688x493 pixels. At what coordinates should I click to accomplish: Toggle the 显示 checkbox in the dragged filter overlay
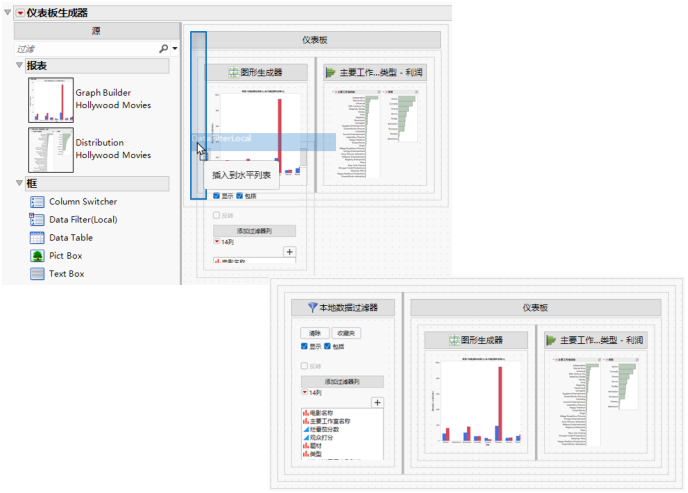point(216,196)
